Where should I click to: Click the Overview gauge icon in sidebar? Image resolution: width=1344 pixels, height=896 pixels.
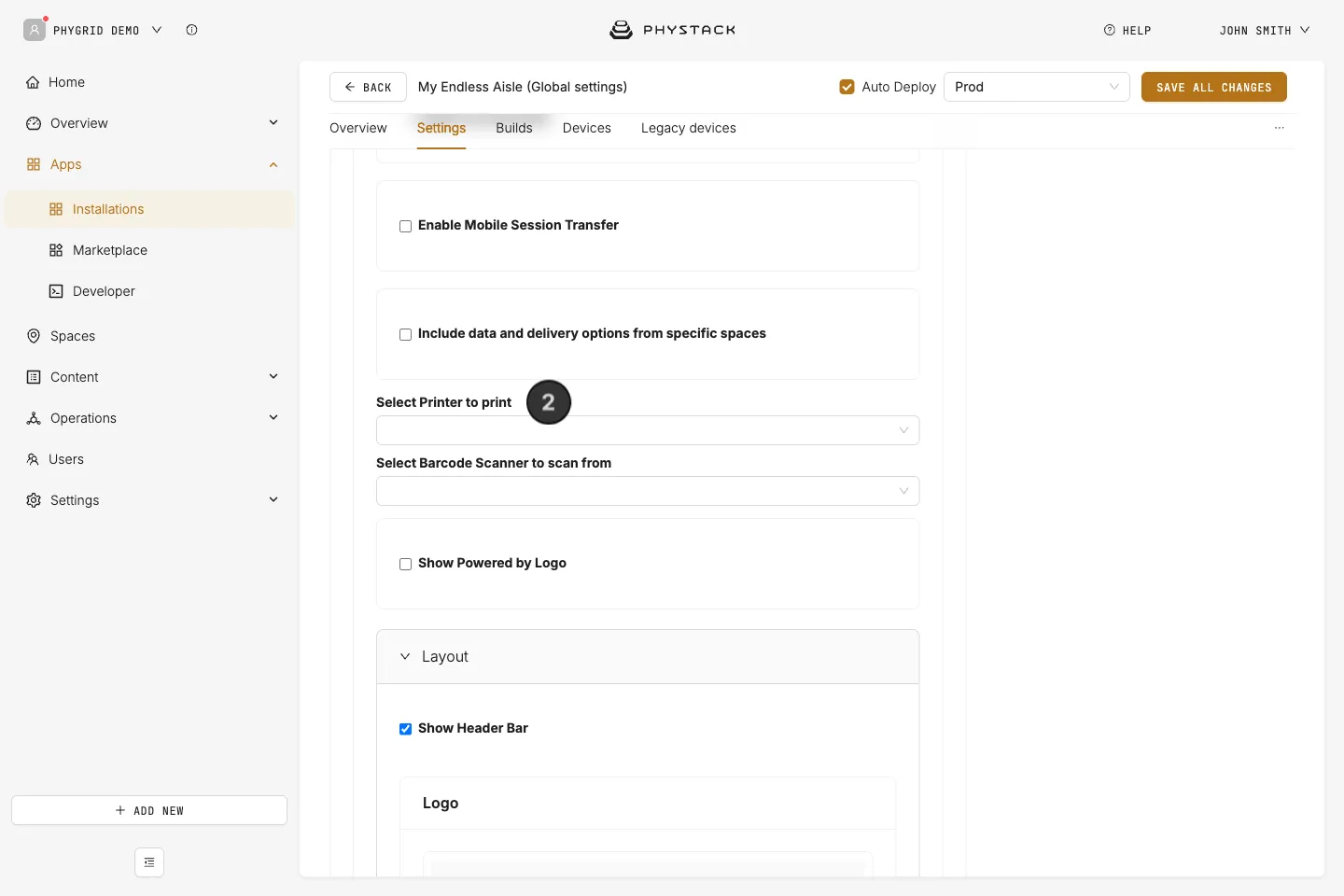(34, 123)
